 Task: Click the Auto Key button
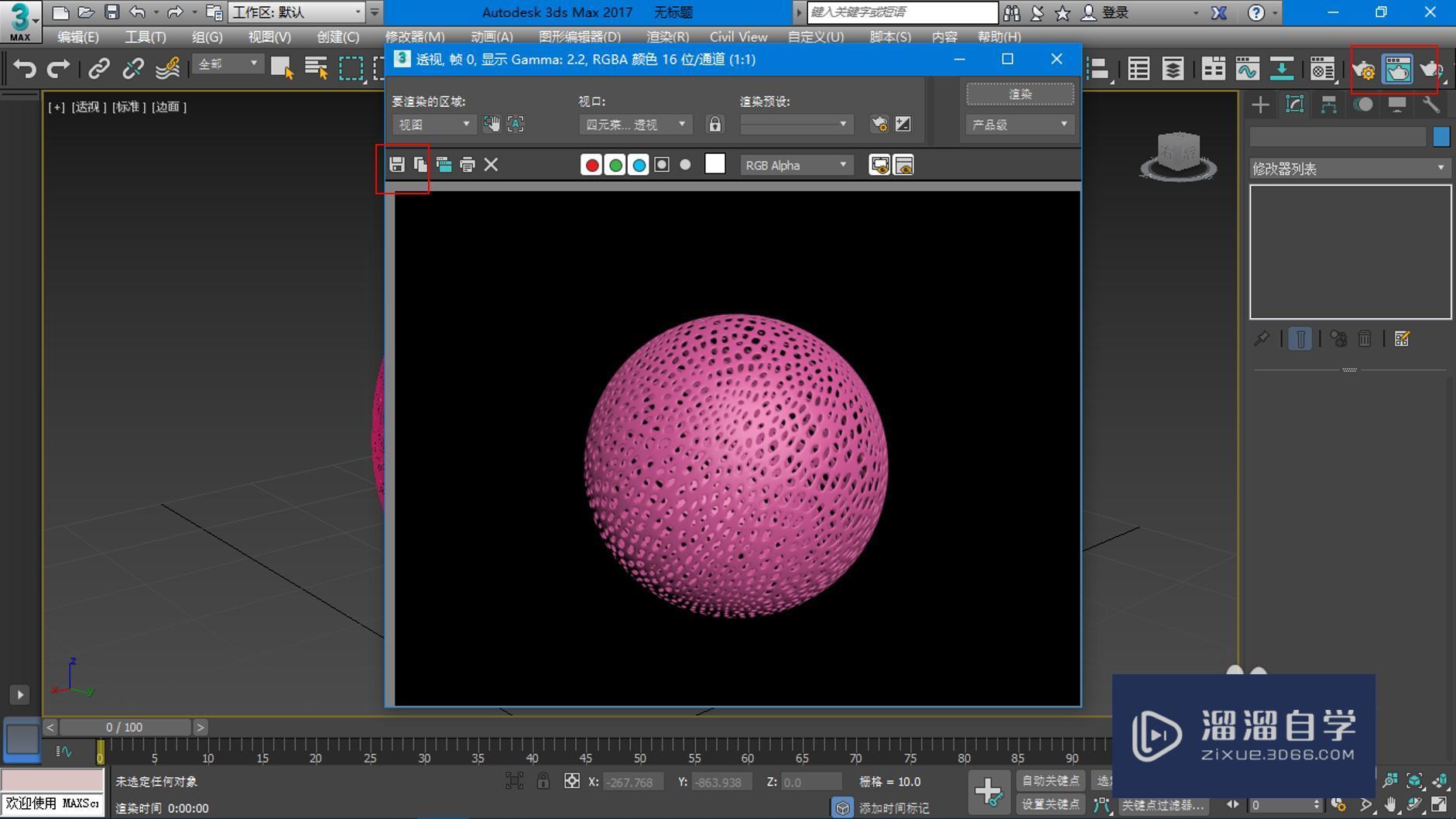point(1050,781)
